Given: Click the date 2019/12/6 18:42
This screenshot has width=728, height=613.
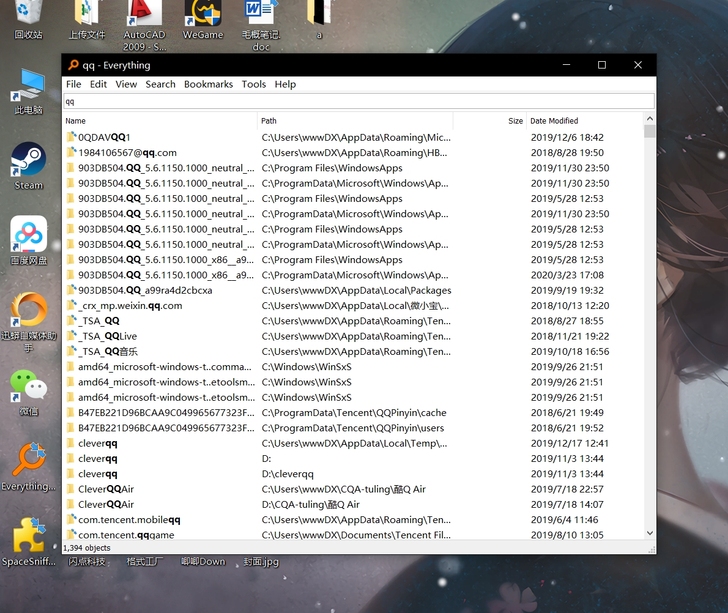Looking at the screenshot, I should pyautogui.click(x=567, y=137).
